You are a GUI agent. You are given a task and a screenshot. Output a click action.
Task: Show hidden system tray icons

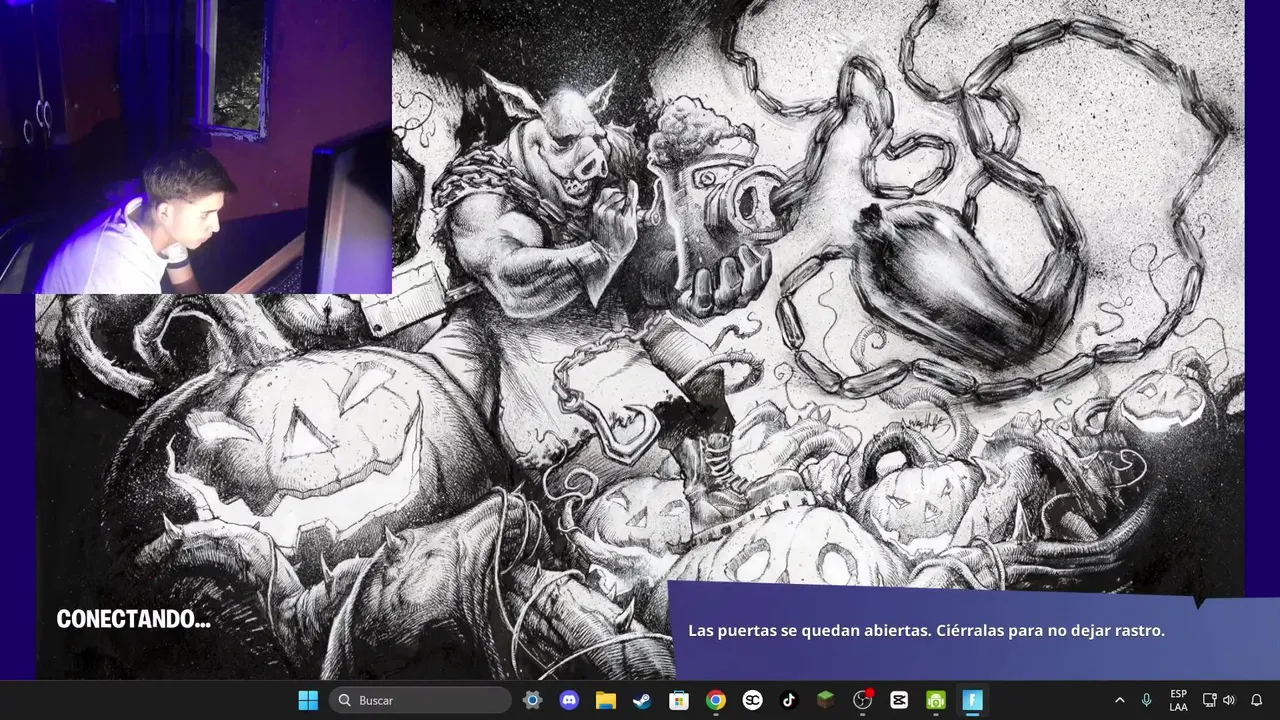pos(1119,700)
